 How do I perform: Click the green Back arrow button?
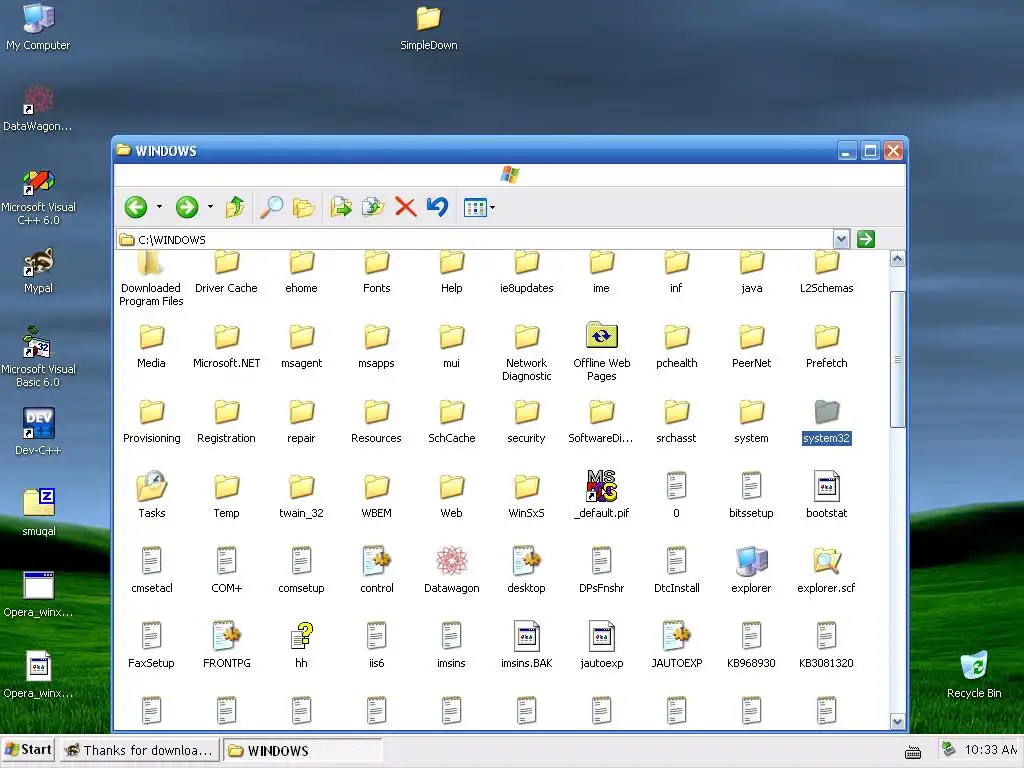tap(136, 208)
